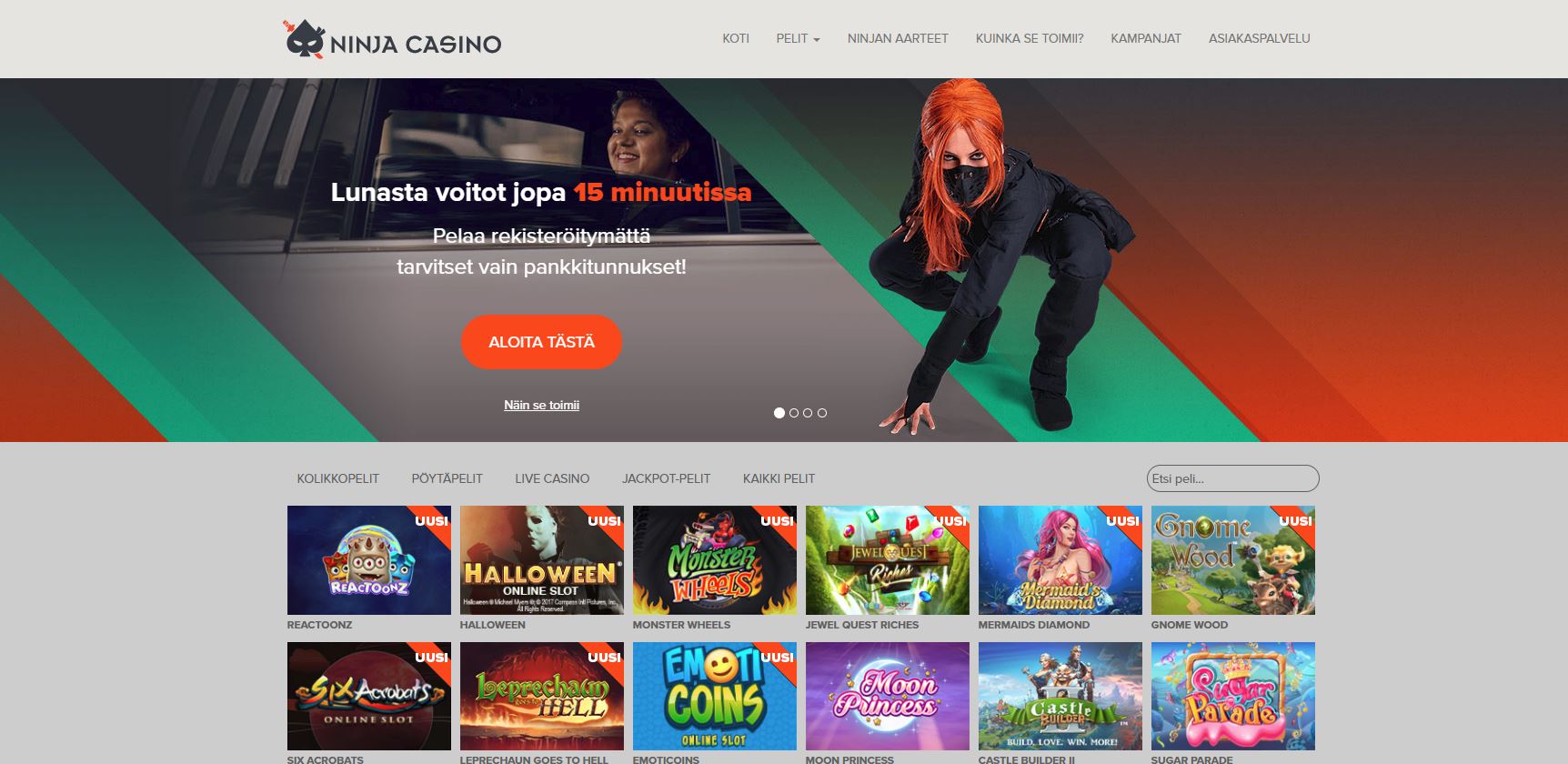Launch the Emoticoins slot thumbnail
The width and height of the screenshot is (1568, 764).
[x=714, y=696]
